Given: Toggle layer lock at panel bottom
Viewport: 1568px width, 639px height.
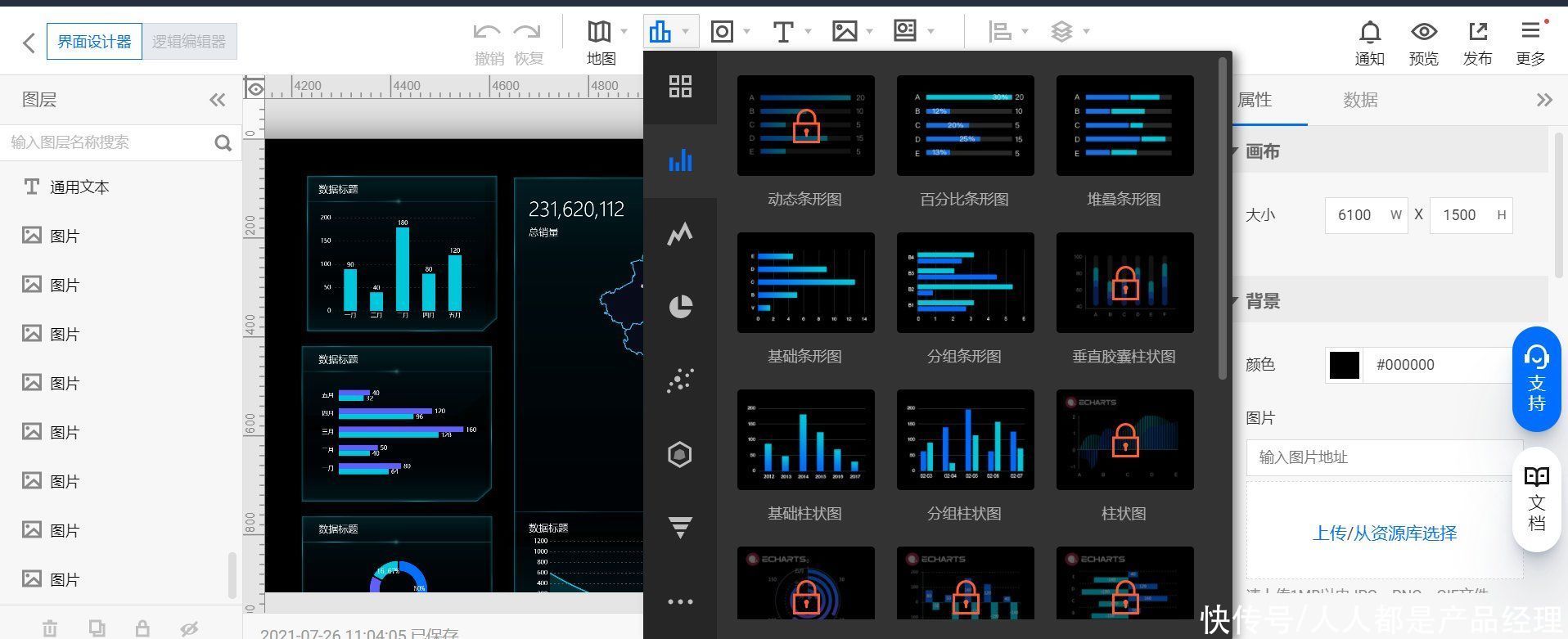Looking at the screenshot, I should pyautogui.click(x=142, y=628).
